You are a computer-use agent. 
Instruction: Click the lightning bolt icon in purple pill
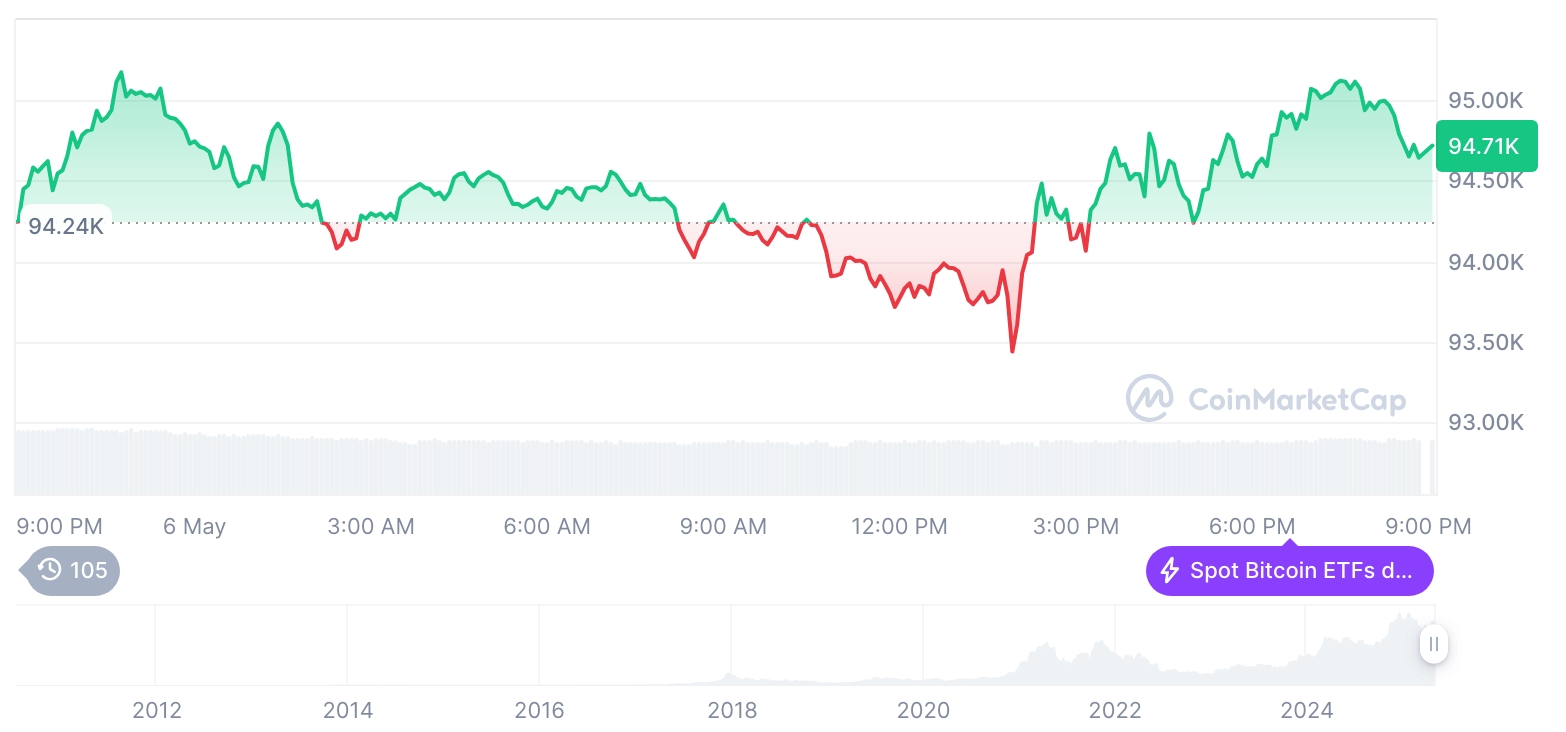(1169, 571)
